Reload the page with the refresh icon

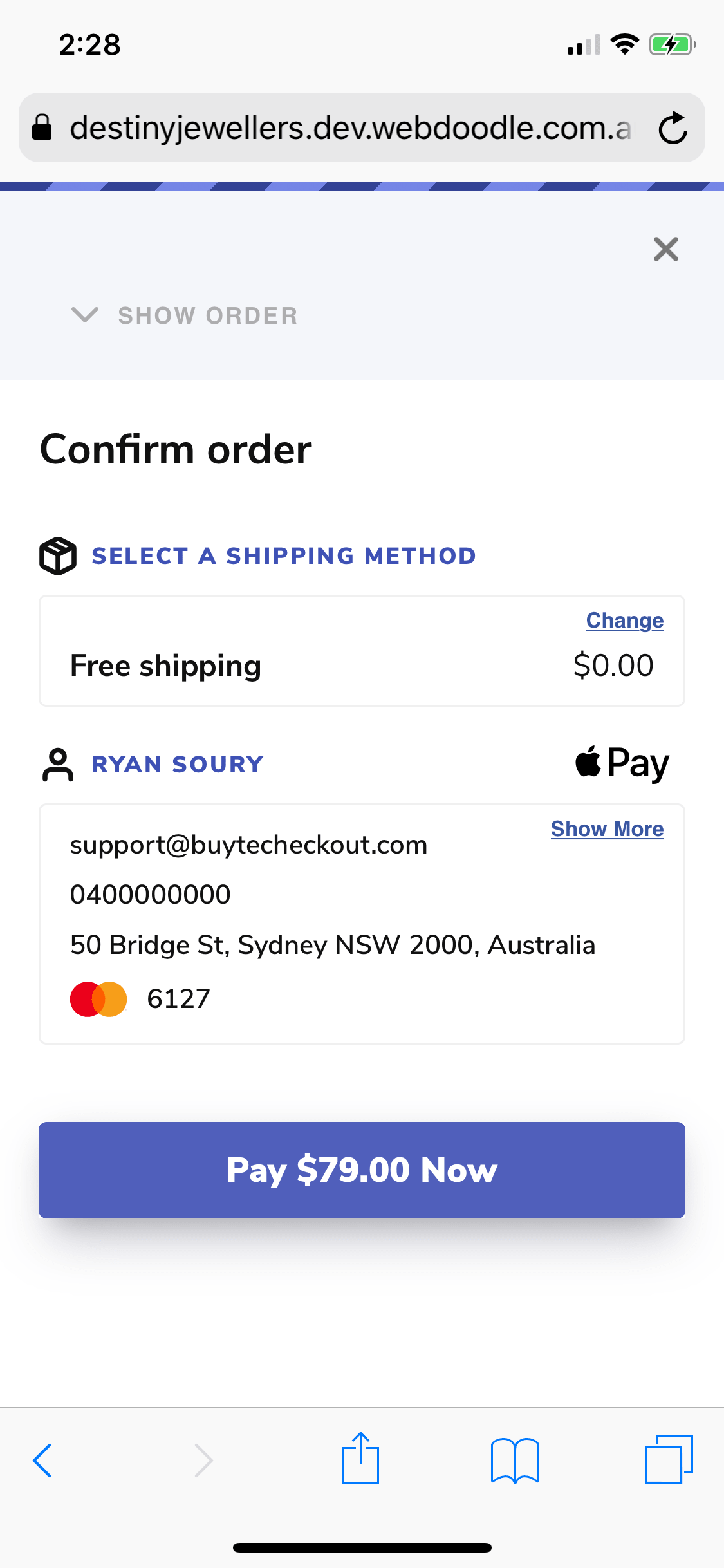(673, 127)
